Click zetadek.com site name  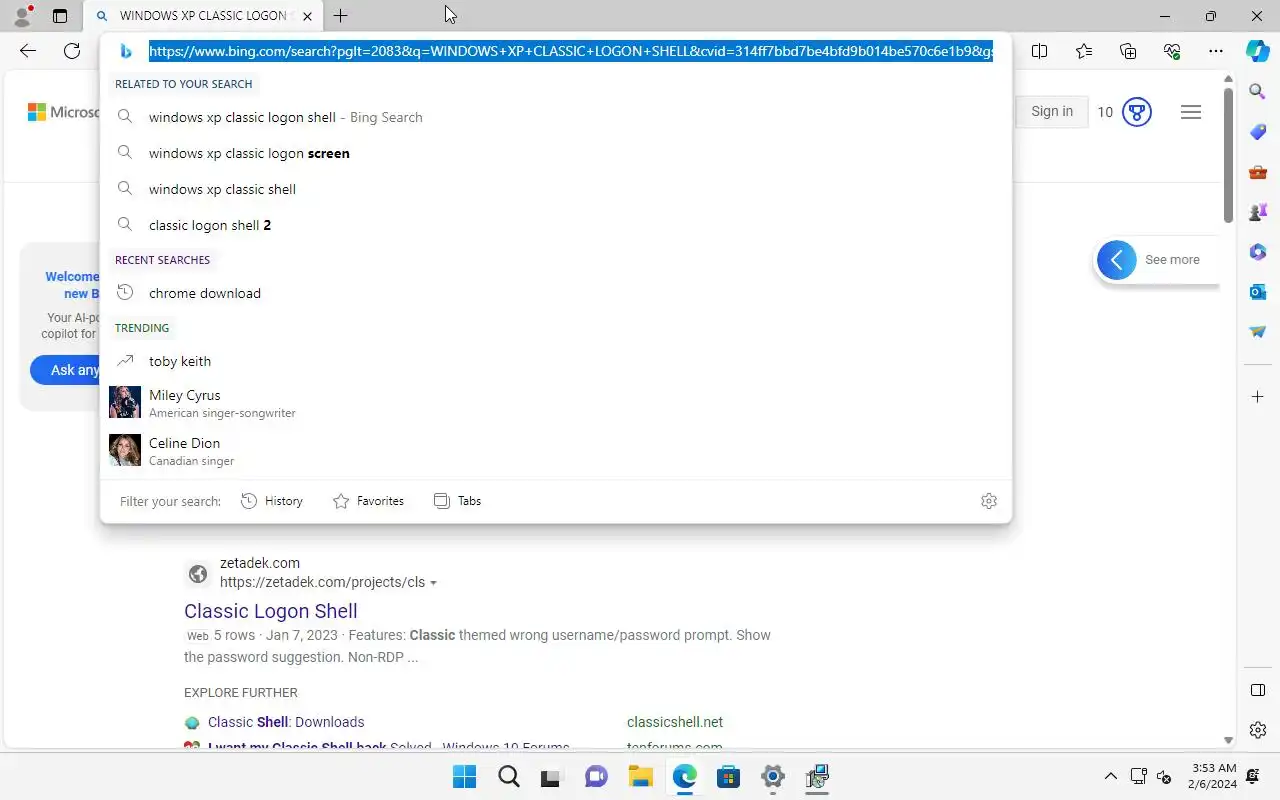260,563
